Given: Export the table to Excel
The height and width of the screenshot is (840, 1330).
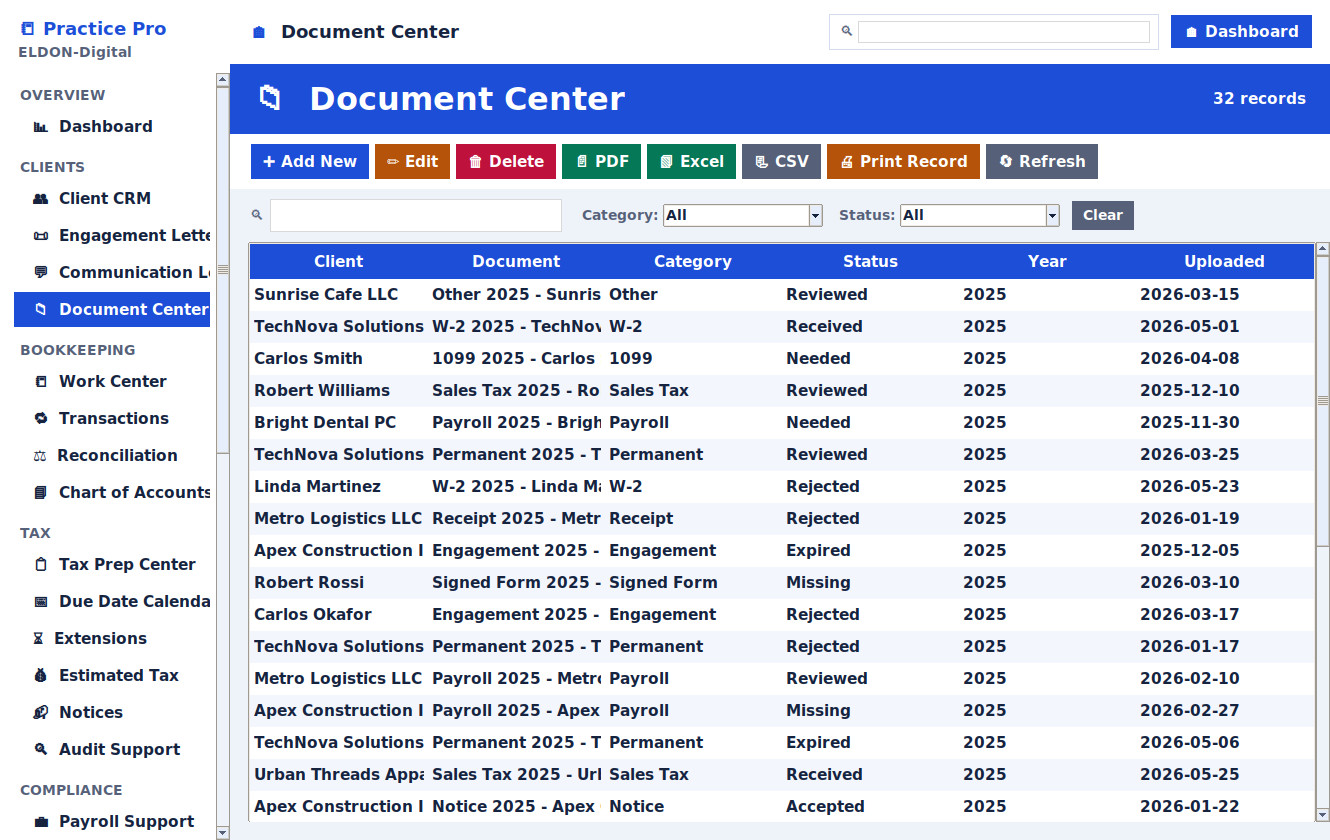Looking at the screenshot, I should pyautogui.click(x=691, y=162).
